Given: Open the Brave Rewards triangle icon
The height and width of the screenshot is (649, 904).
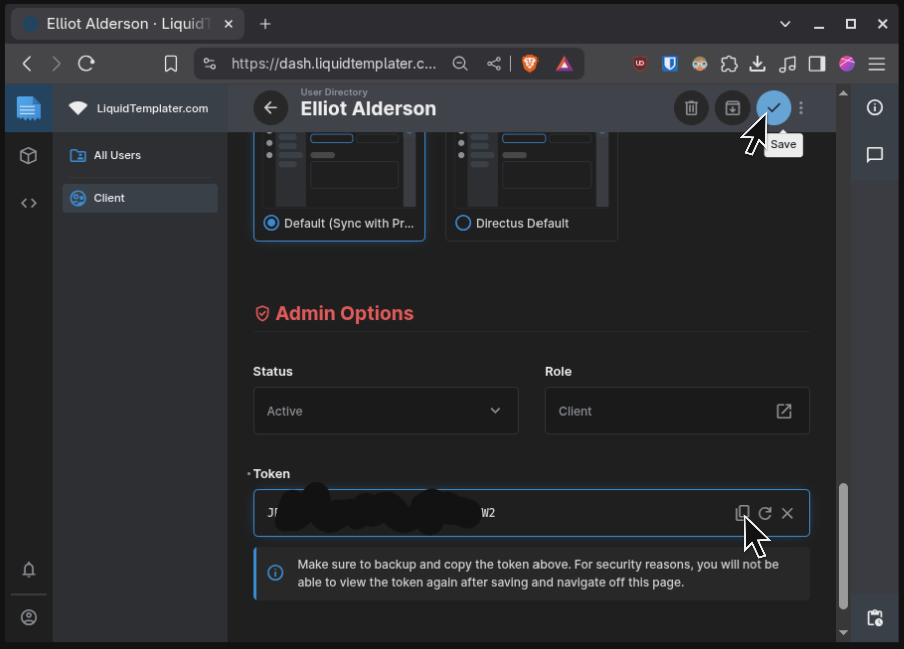Looking at the screenshot, I should [x=564, y=63].
